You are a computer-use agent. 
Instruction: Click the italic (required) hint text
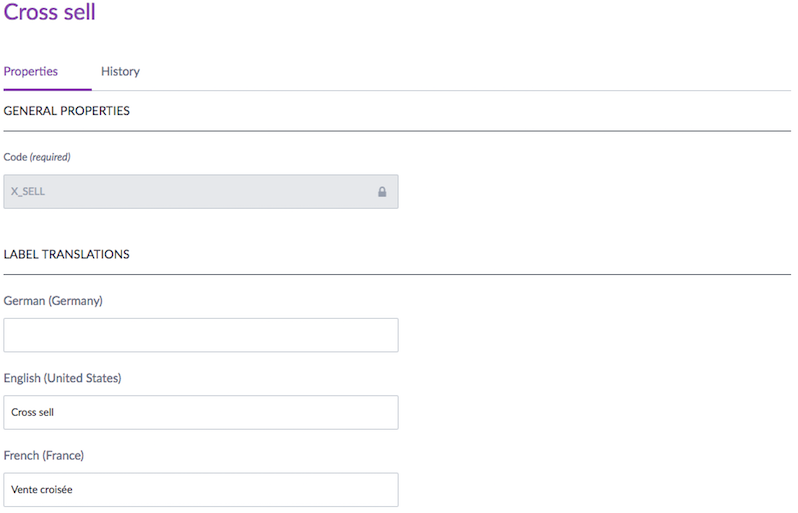(50, 157)
